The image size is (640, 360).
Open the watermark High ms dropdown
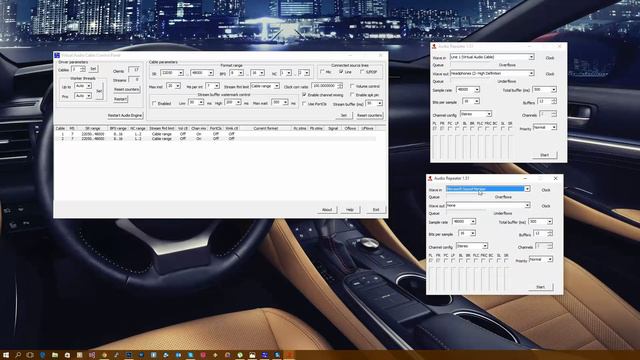click(x=233, y=102)
